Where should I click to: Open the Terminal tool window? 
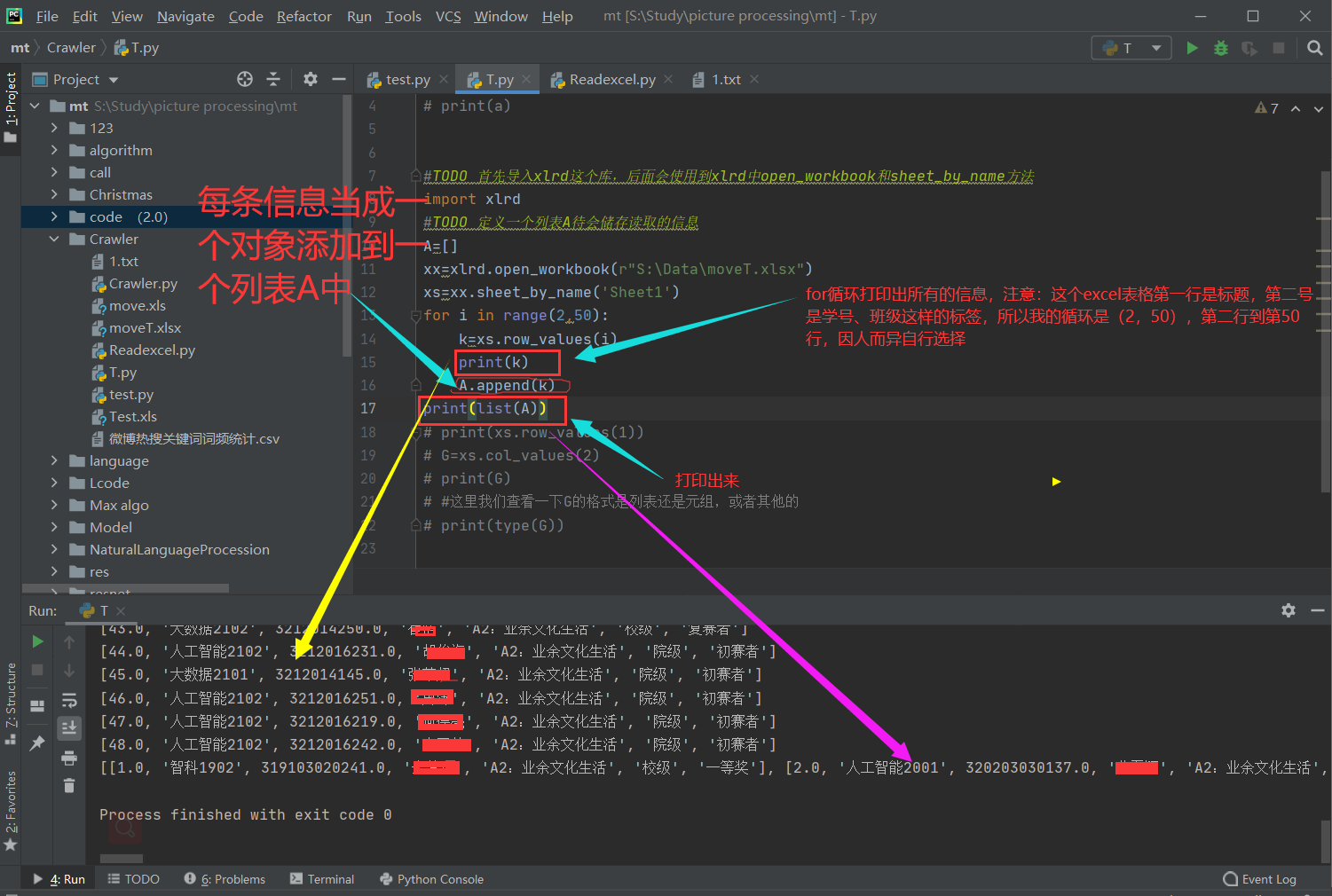(322, 879)
